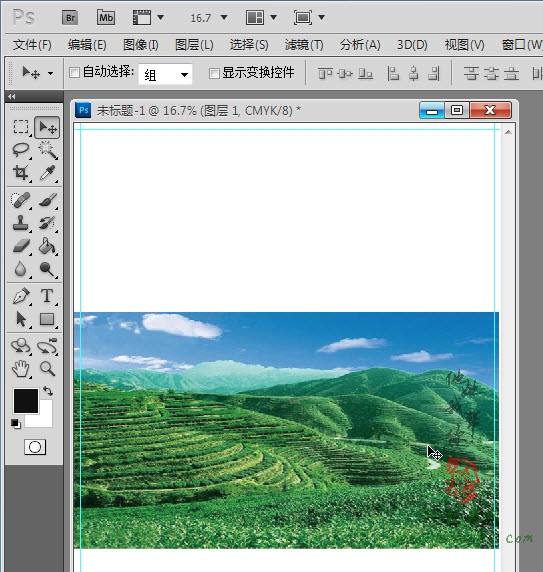Viewport: 543px width, 572px height.
Task: Align top edges of layers
Action: click(x=325, y=74)
